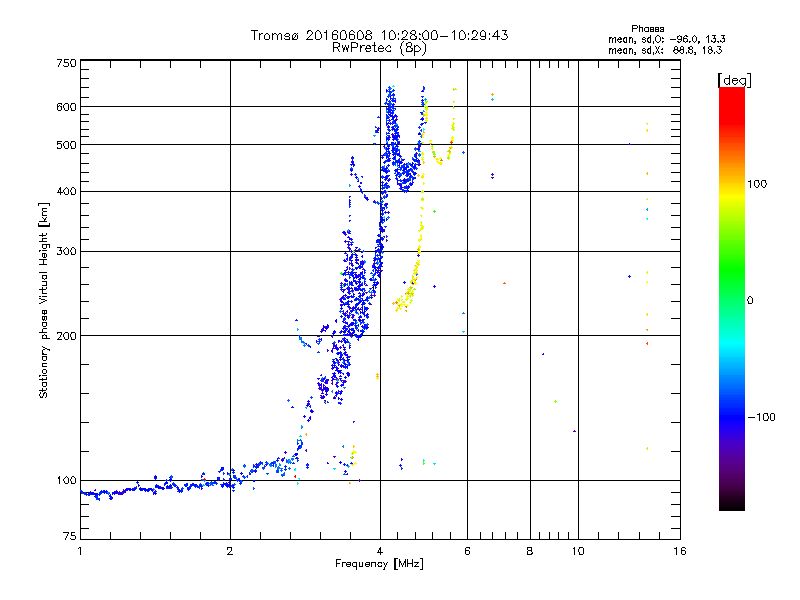Click the x-axis tick label "10"

point(578,551)
